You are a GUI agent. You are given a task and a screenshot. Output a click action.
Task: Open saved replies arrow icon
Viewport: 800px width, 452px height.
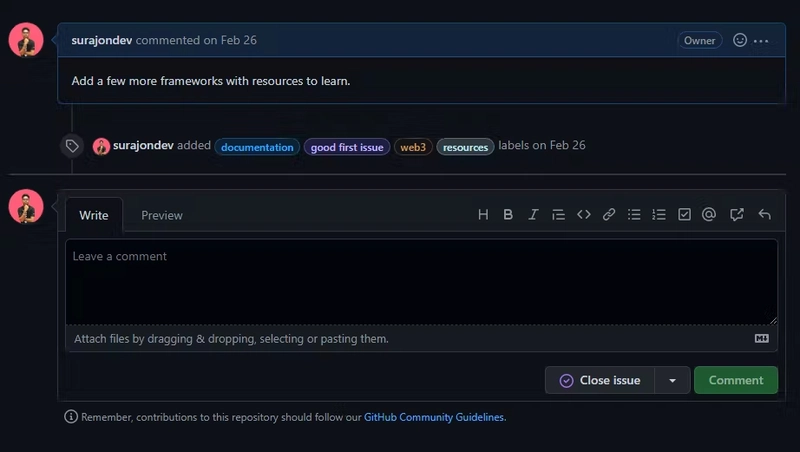click(x=764, y=215)
